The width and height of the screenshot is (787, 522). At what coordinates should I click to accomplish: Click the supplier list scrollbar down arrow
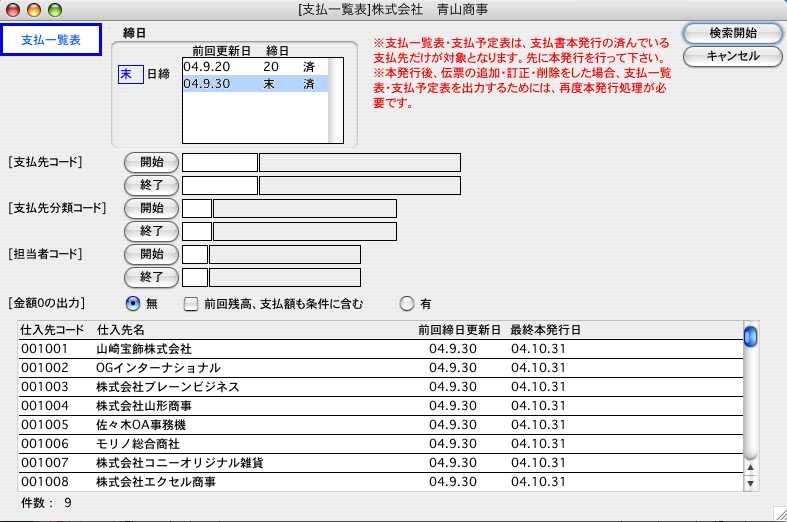pos(750,484)
